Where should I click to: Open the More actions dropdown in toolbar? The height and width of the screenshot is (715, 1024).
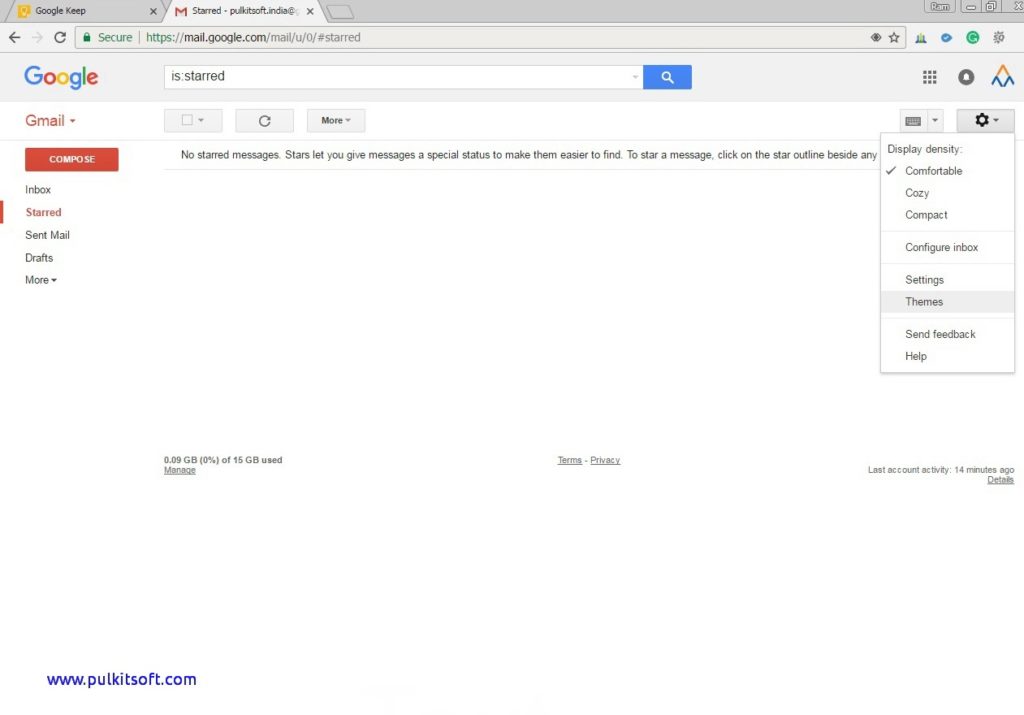[336, 121]
